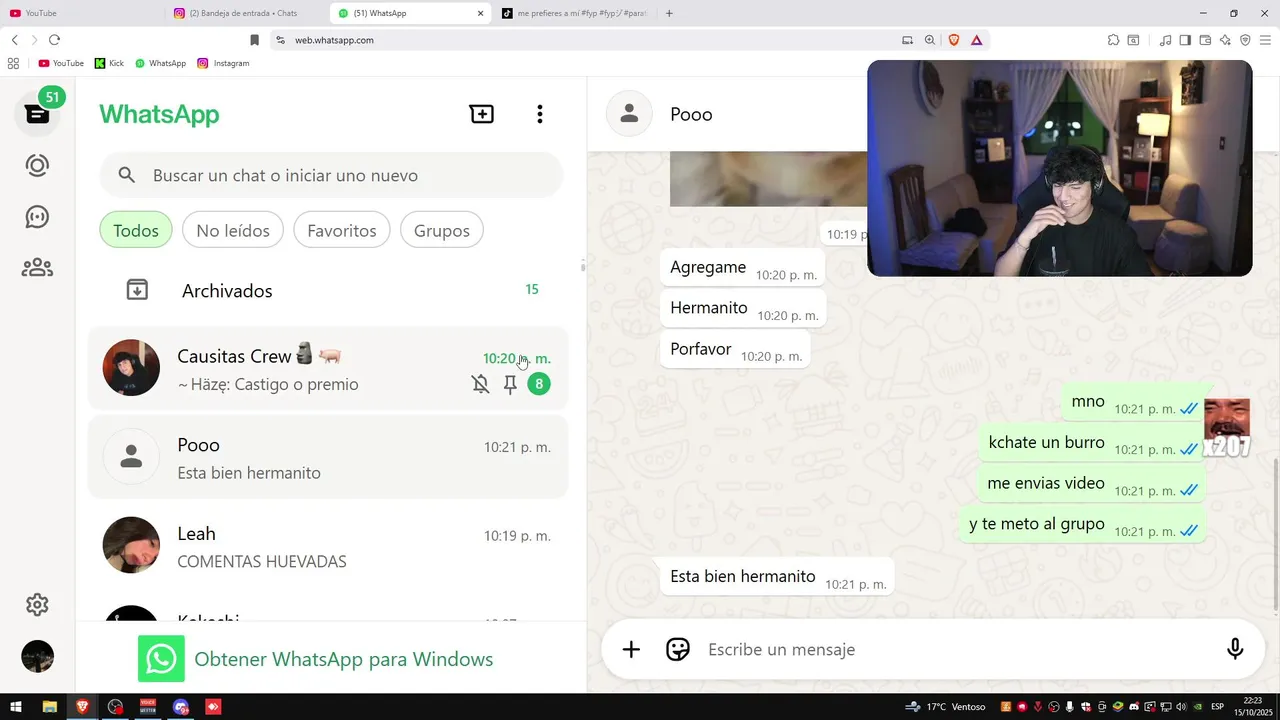
Task: Open the Instagram bookmark
Action: pyautogui.click(x=223, y=63)
